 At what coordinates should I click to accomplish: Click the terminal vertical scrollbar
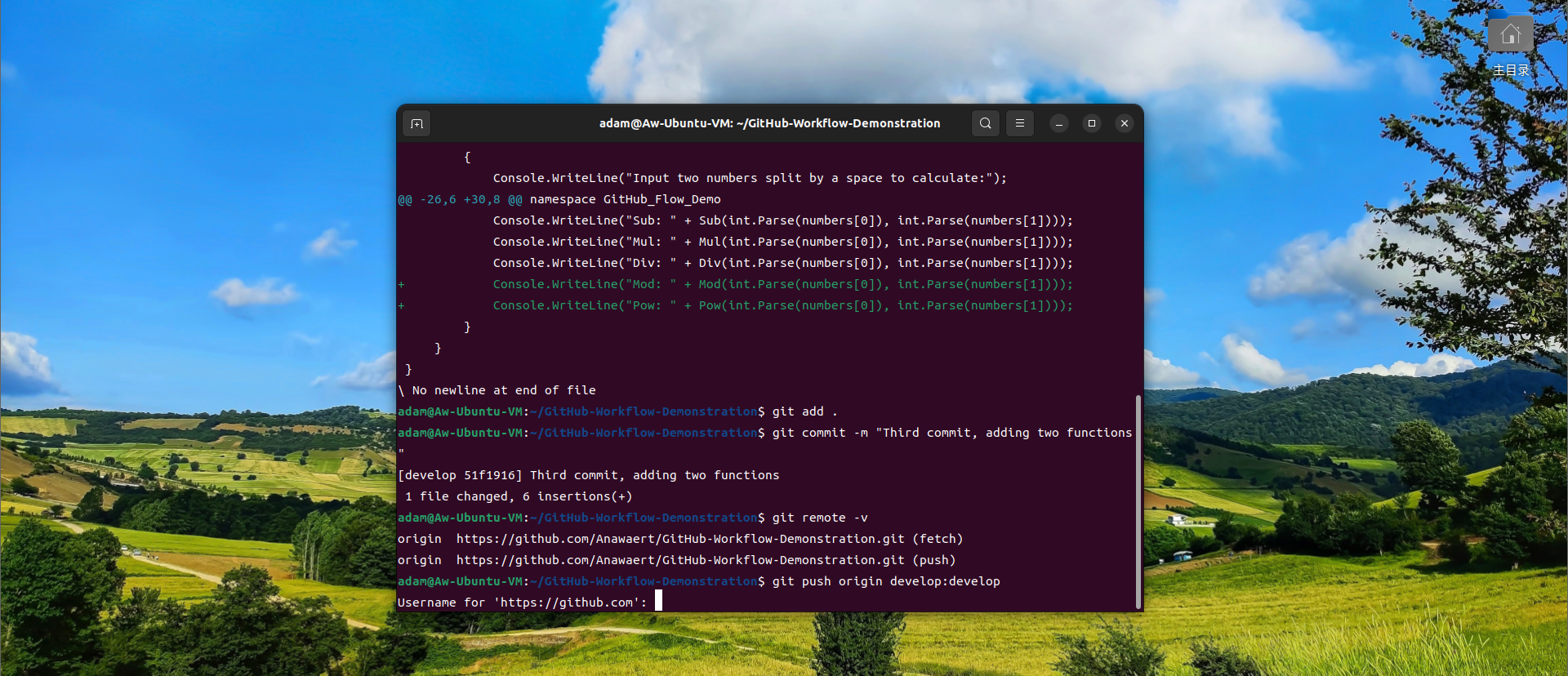[1138, 501]
